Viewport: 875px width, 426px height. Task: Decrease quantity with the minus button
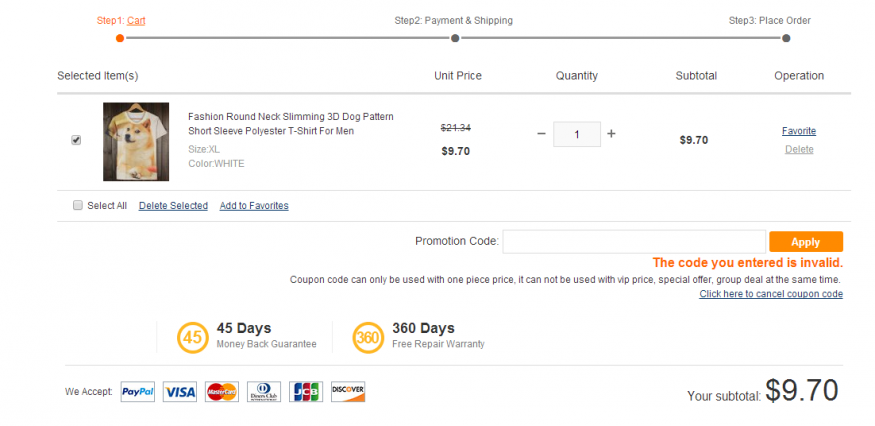pos(541,134)
